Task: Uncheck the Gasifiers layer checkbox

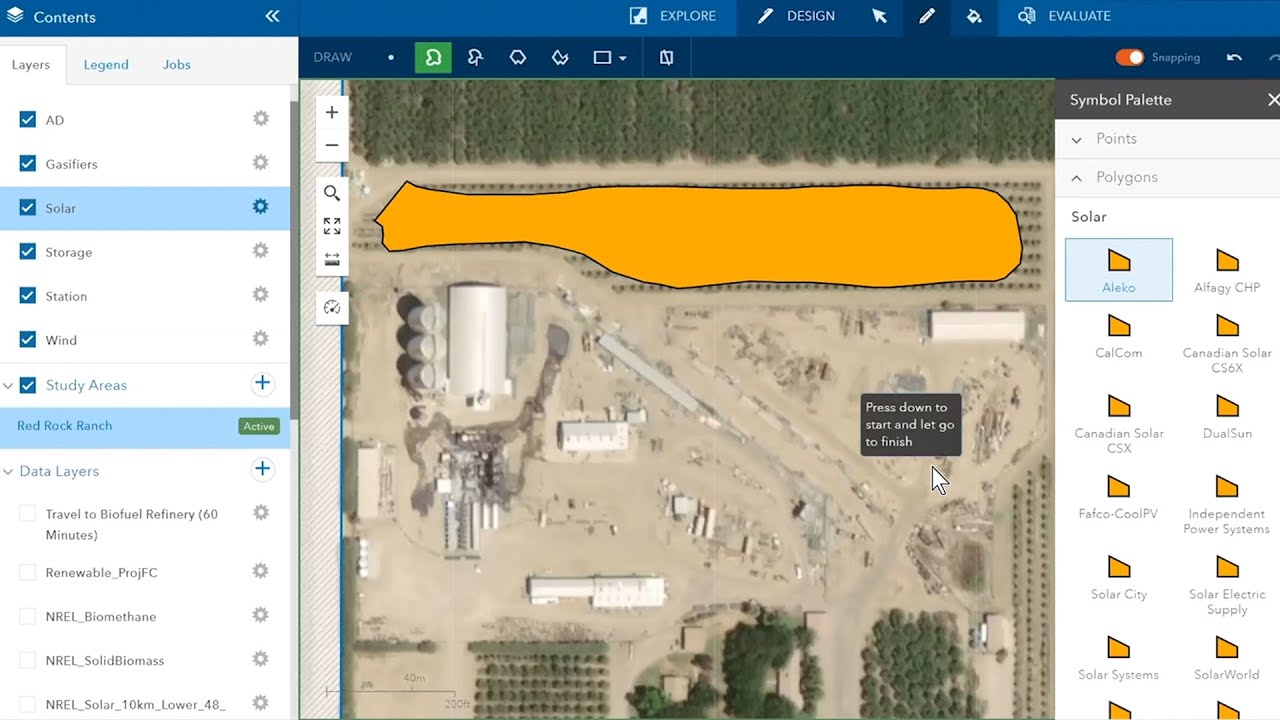Action: tap(28, 164)
